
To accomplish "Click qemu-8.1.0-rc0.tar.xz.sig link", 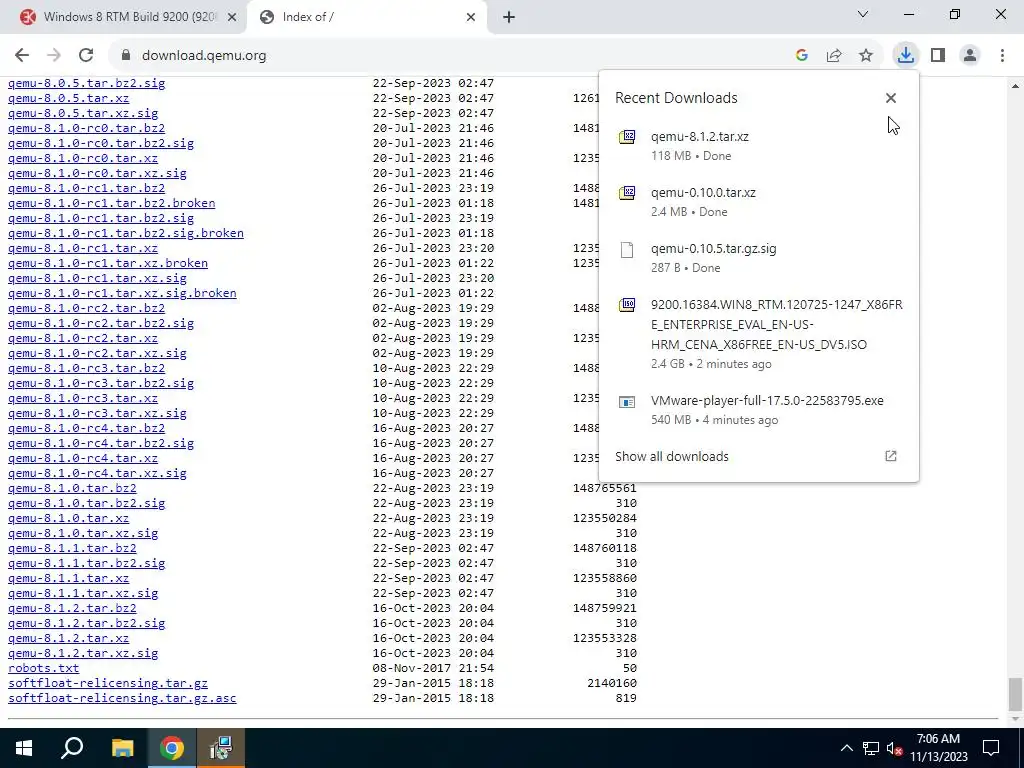I will [97, 173].
